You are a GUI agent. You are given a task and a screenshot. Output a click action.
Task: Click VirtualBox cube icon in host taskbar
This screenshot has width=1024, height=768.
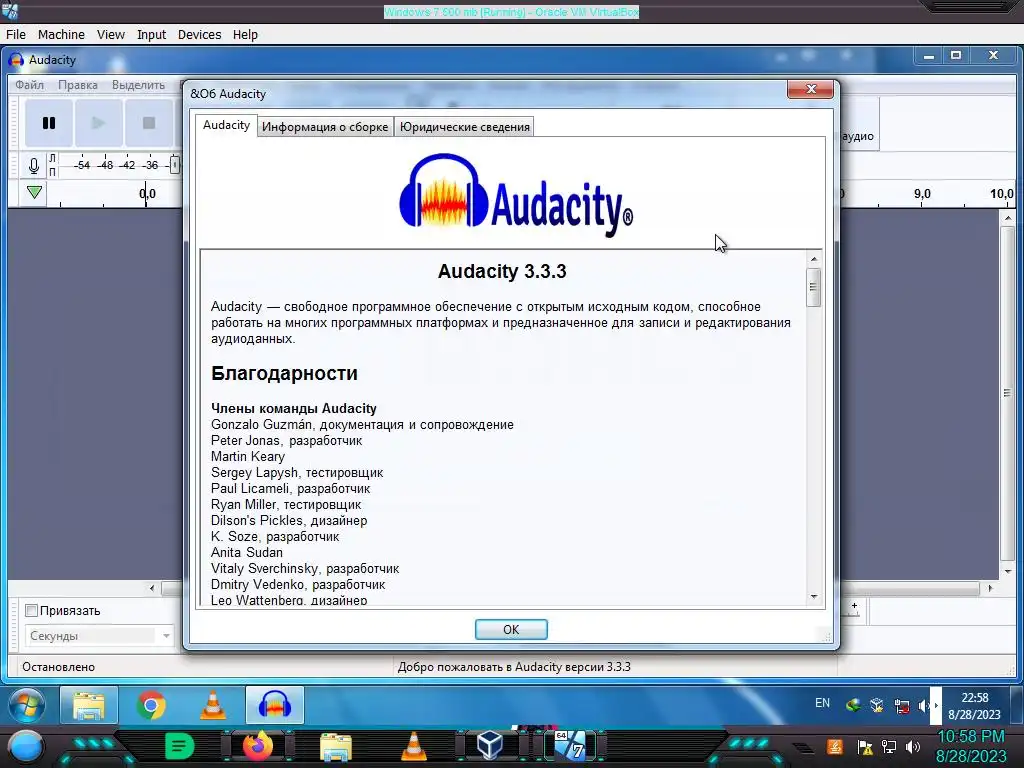point(490,744)
